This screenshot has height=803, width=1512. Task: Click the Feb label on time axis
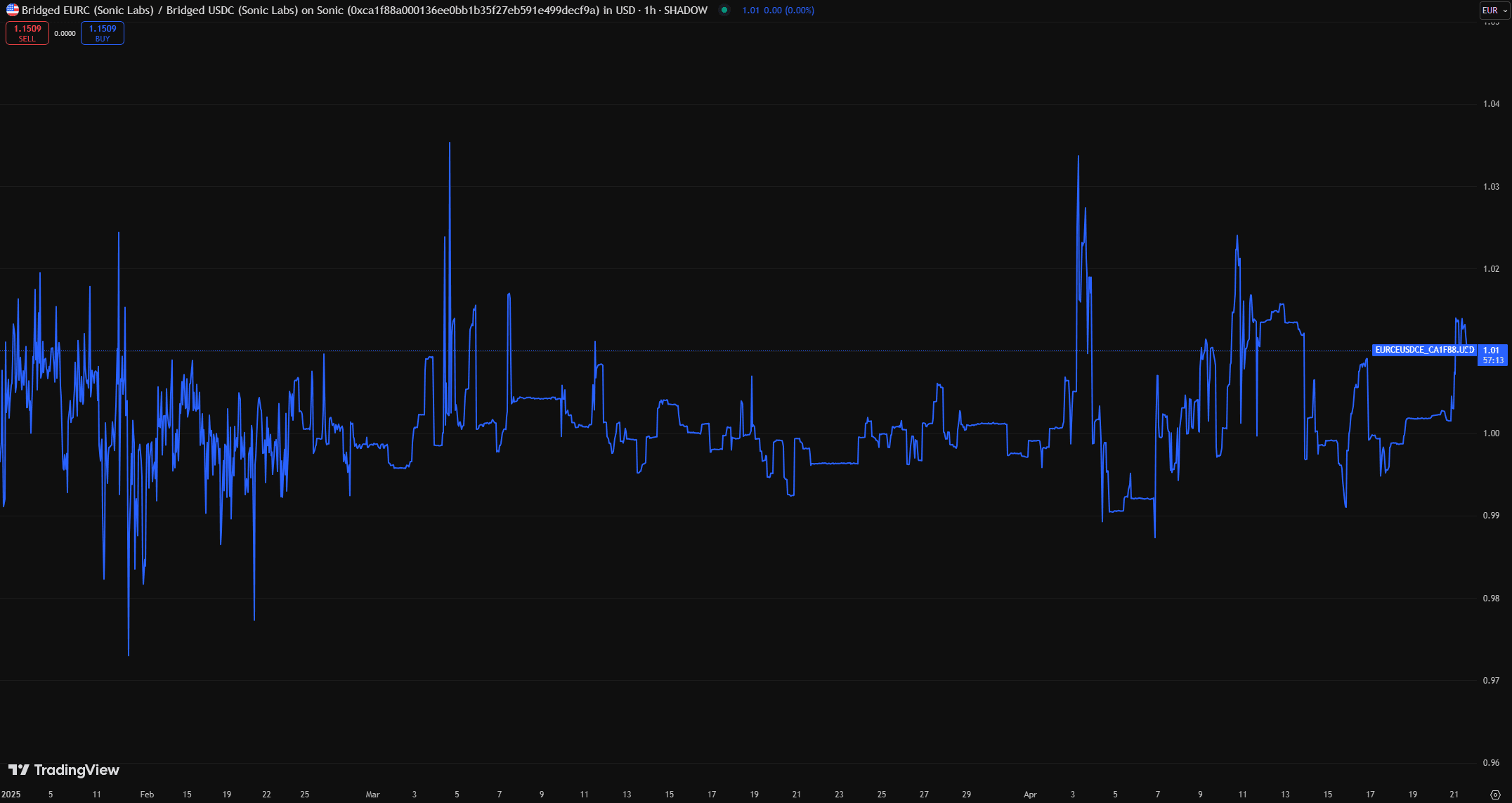(x=147, y=795)
